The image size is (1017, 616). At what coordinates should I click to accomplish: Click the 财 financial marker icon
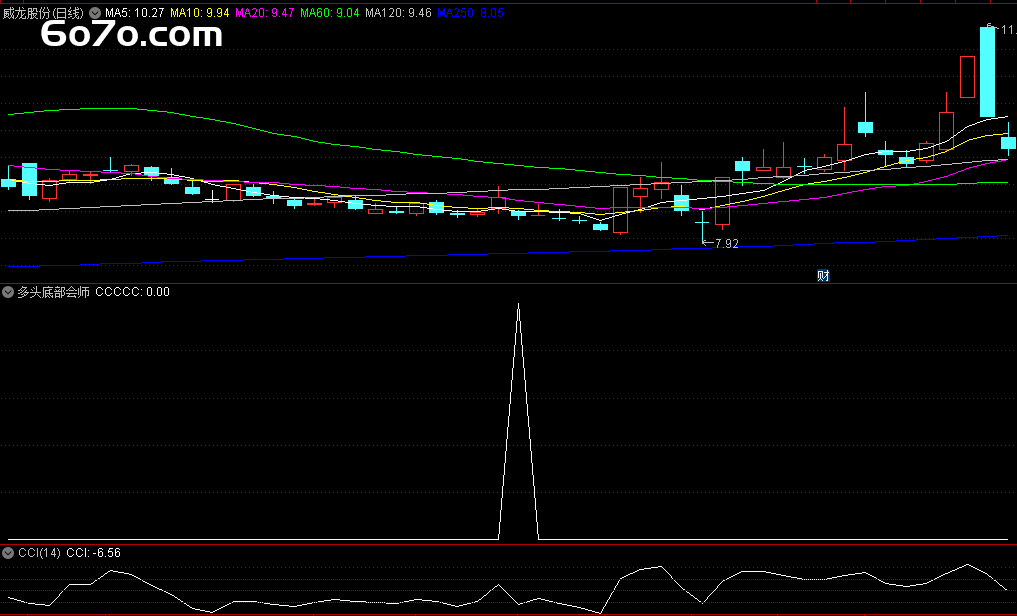tap(823, 276)
